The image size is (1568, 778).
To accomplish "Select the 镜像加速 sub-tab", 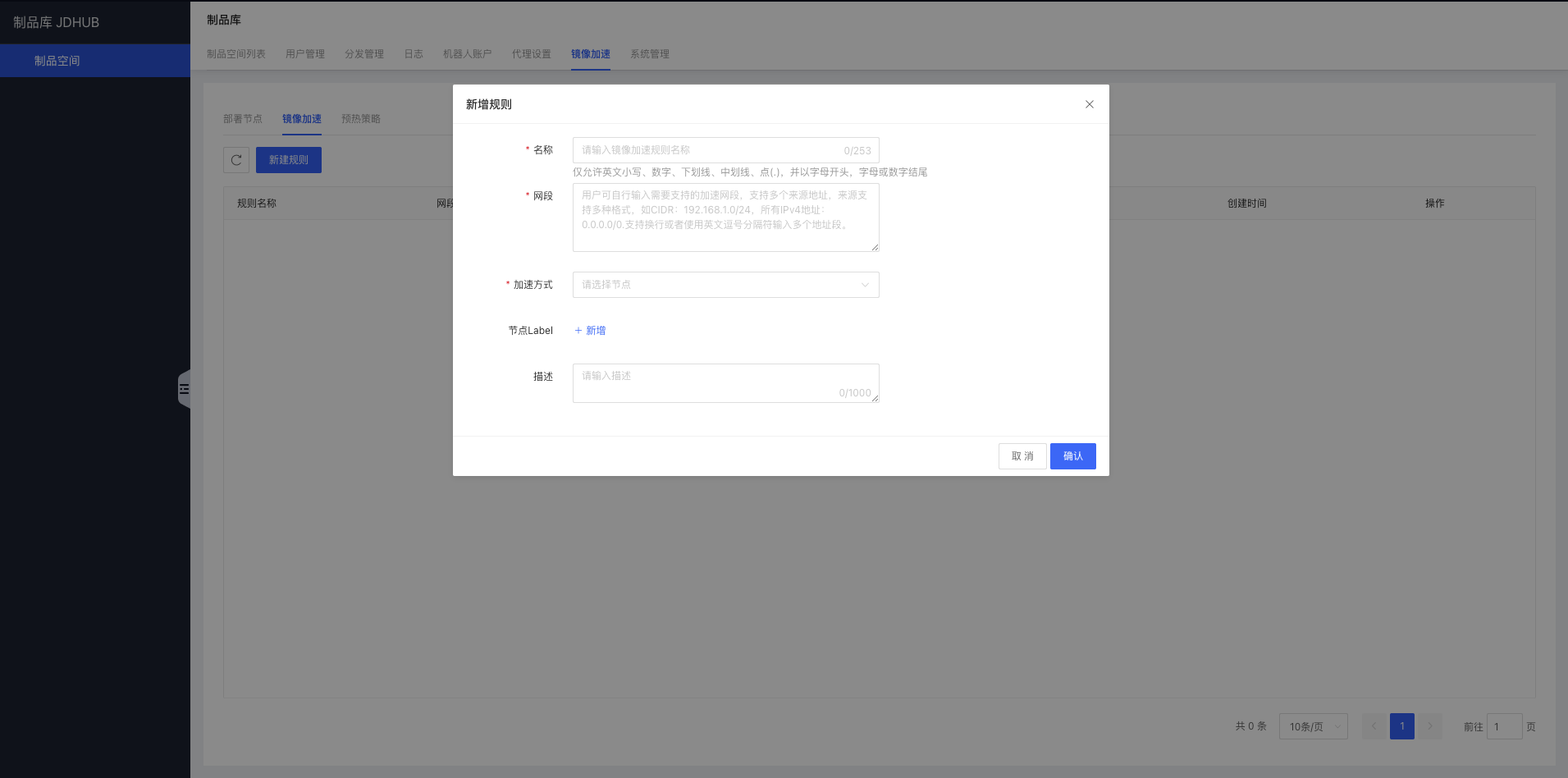I will point(302,119).
